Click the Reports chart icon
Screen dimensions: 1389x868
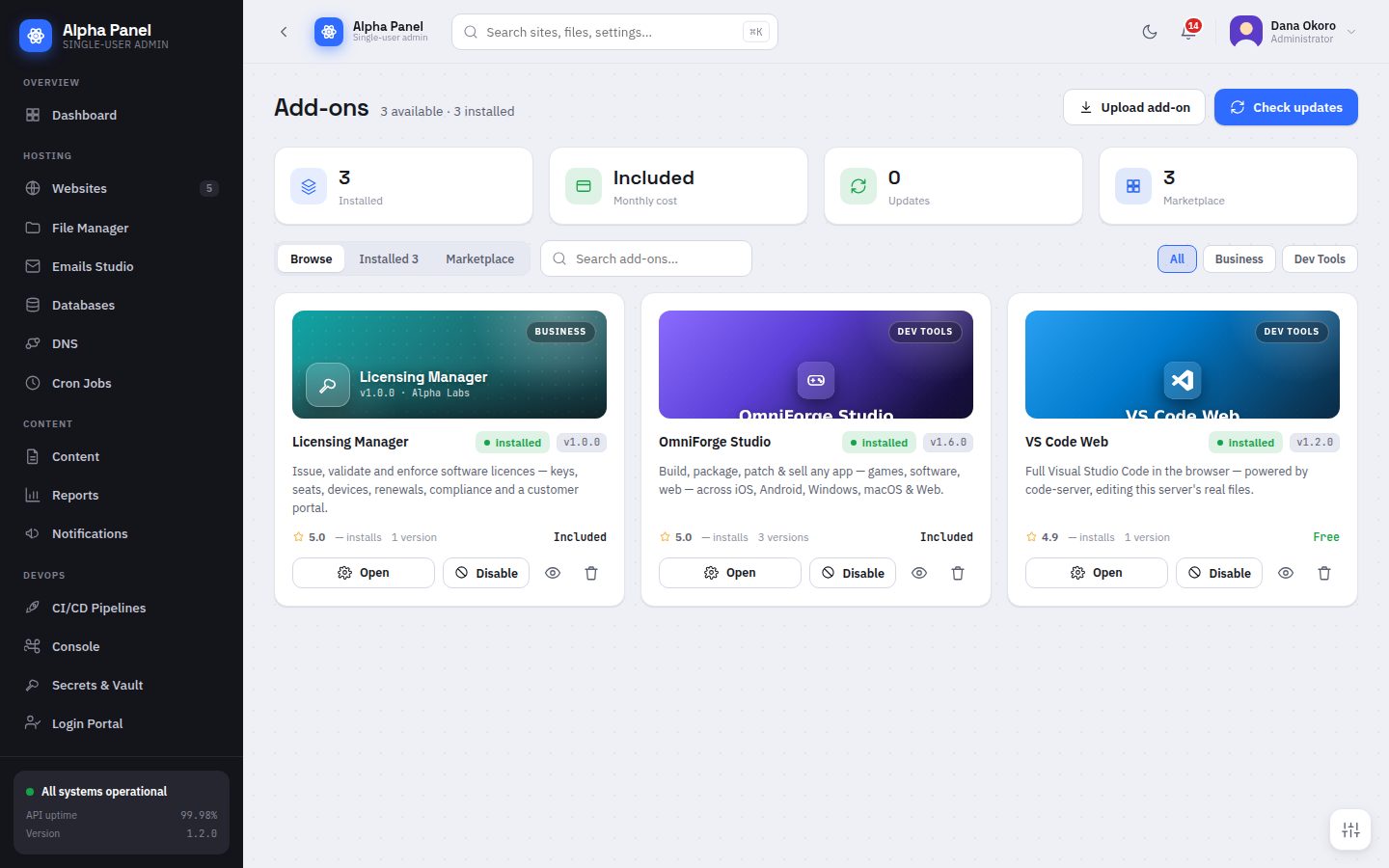pos(33,495)
